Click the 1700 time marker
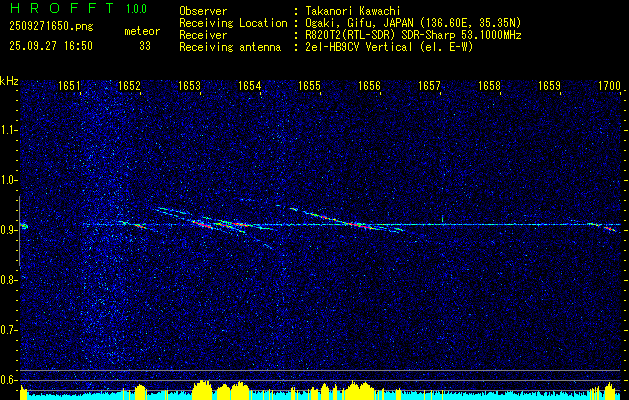This screenshot has width=629, height=400. pos(609,85)
